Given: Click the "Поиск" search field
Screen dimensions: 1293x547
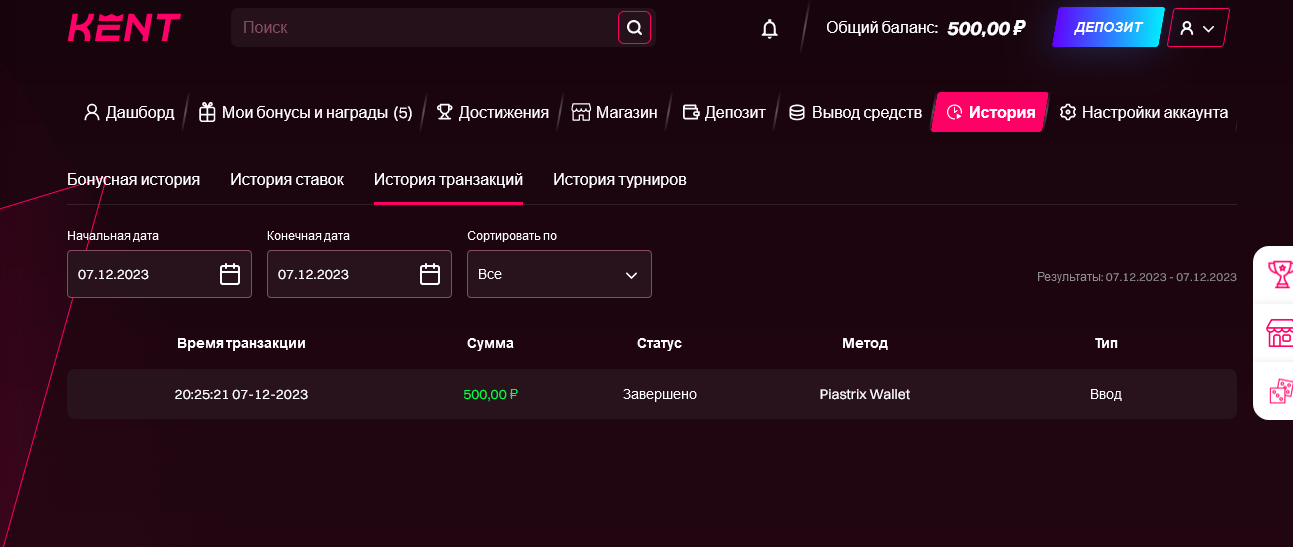Looking at the screenshot, I should click(425, 28).
